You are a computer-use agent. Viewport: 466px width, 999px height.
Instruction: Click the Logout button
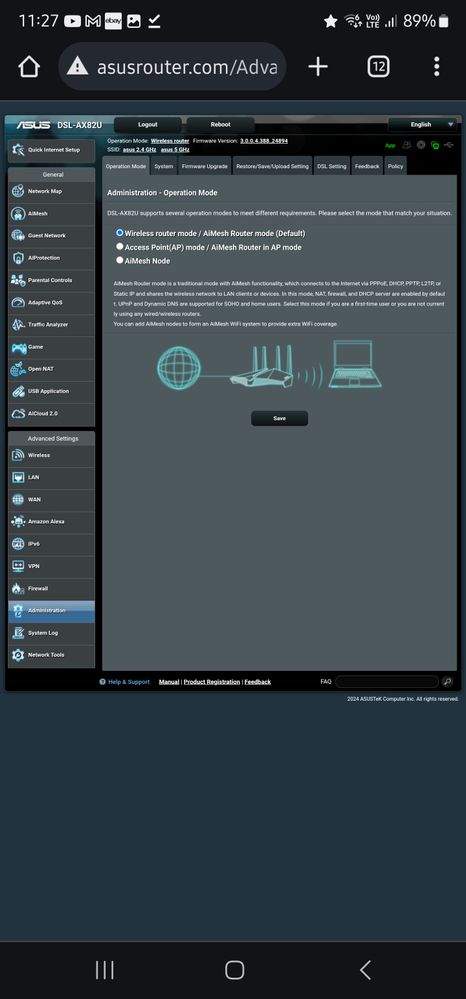(x=148, y=125)
